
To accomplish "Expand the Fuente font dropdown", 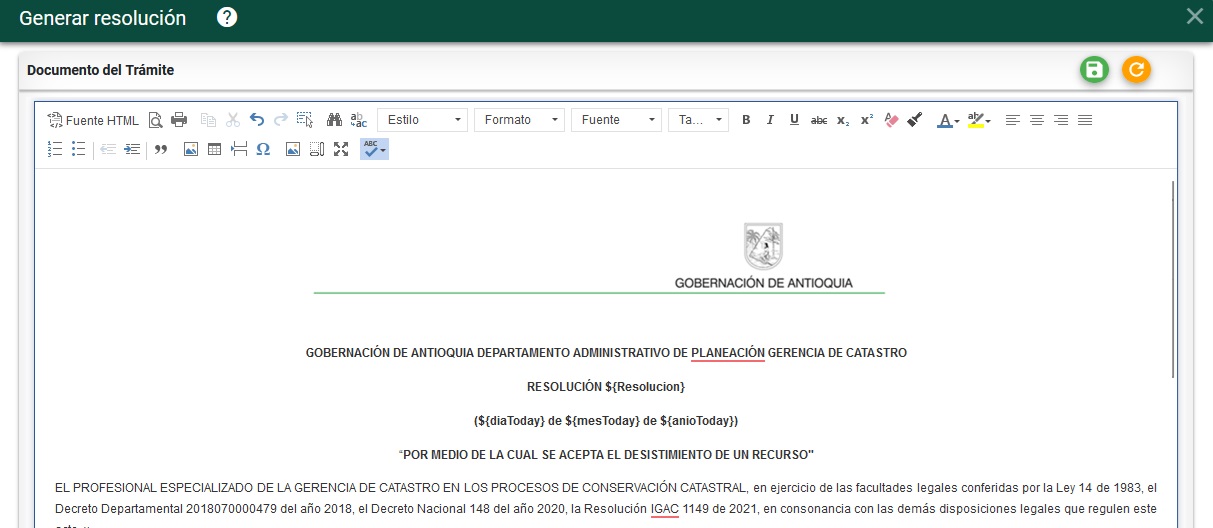I will point(616,120).
